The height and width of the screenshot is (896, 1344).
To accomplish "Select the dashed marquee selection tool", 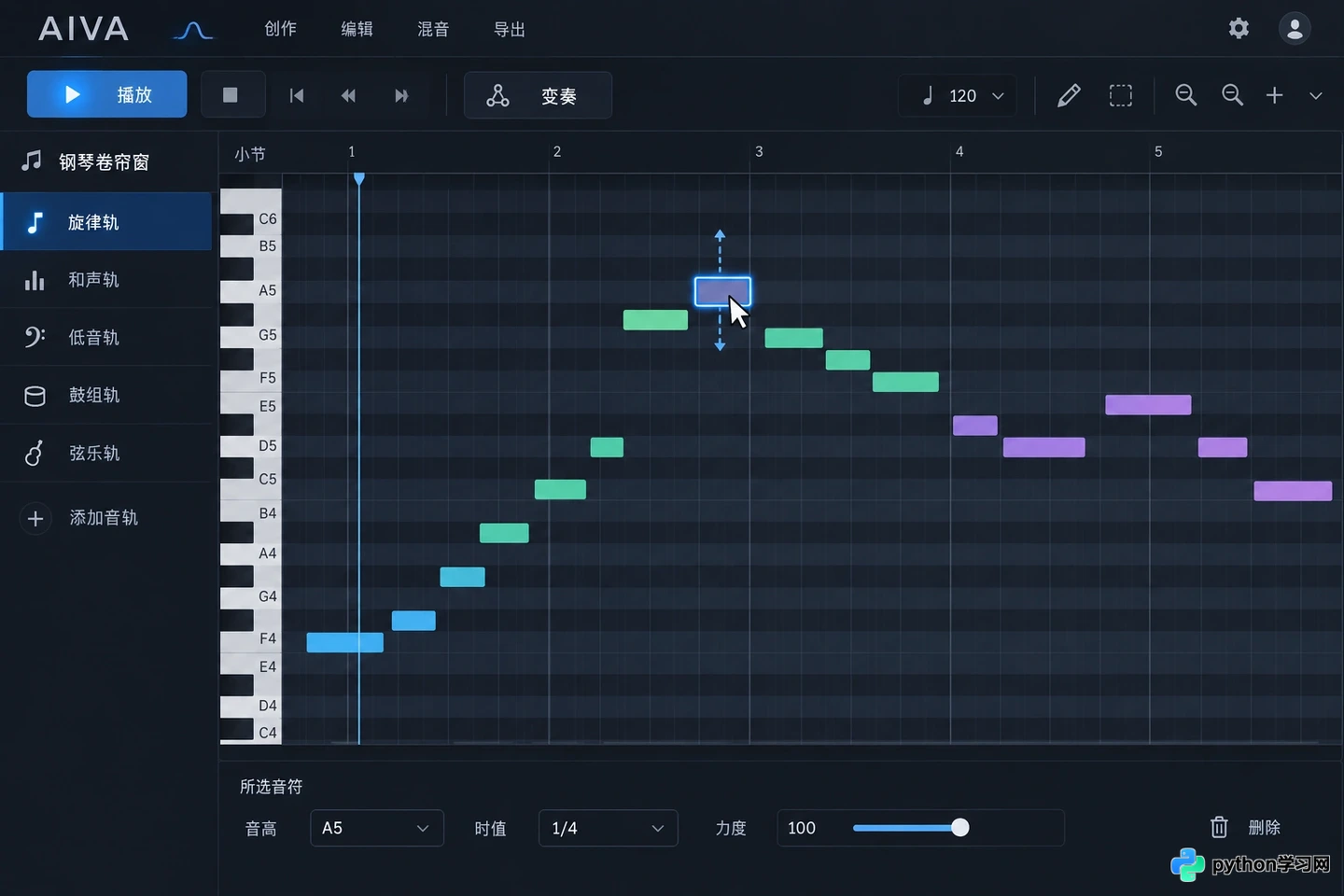I will tap(1121, 95).
